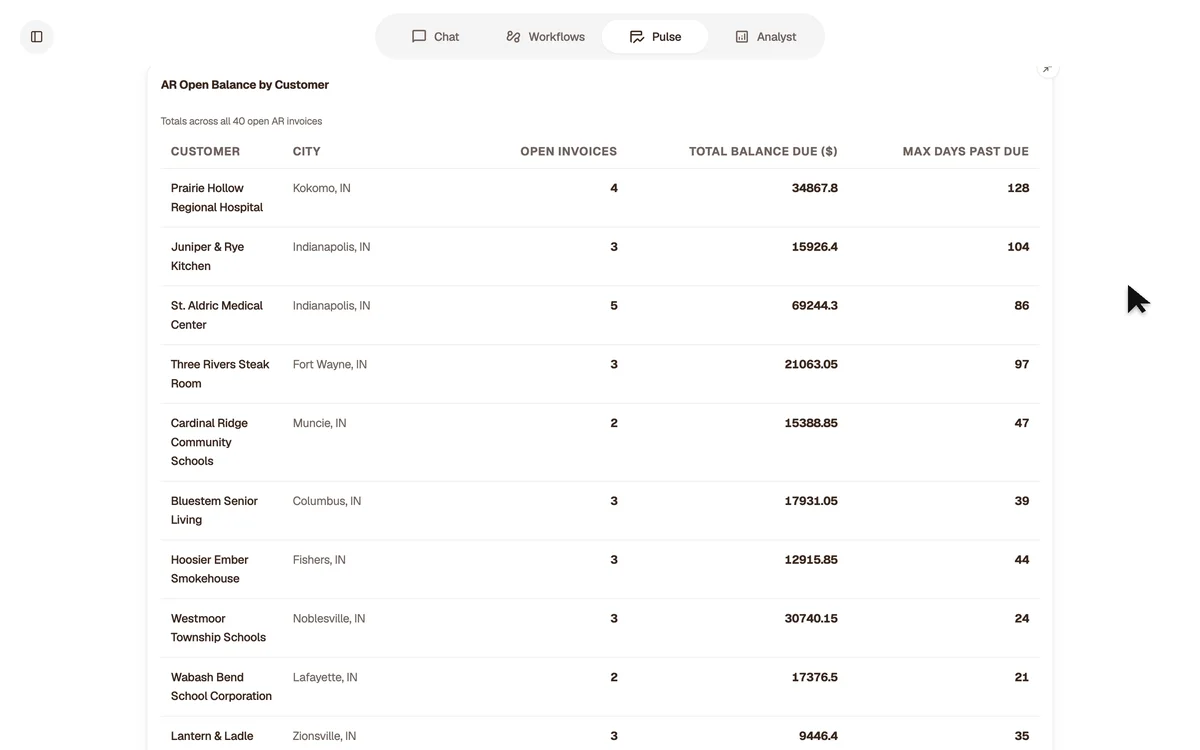Click Three Rivers Steak Room row
Viewport: 1200px width, 750px height.
tap(600, 374)
